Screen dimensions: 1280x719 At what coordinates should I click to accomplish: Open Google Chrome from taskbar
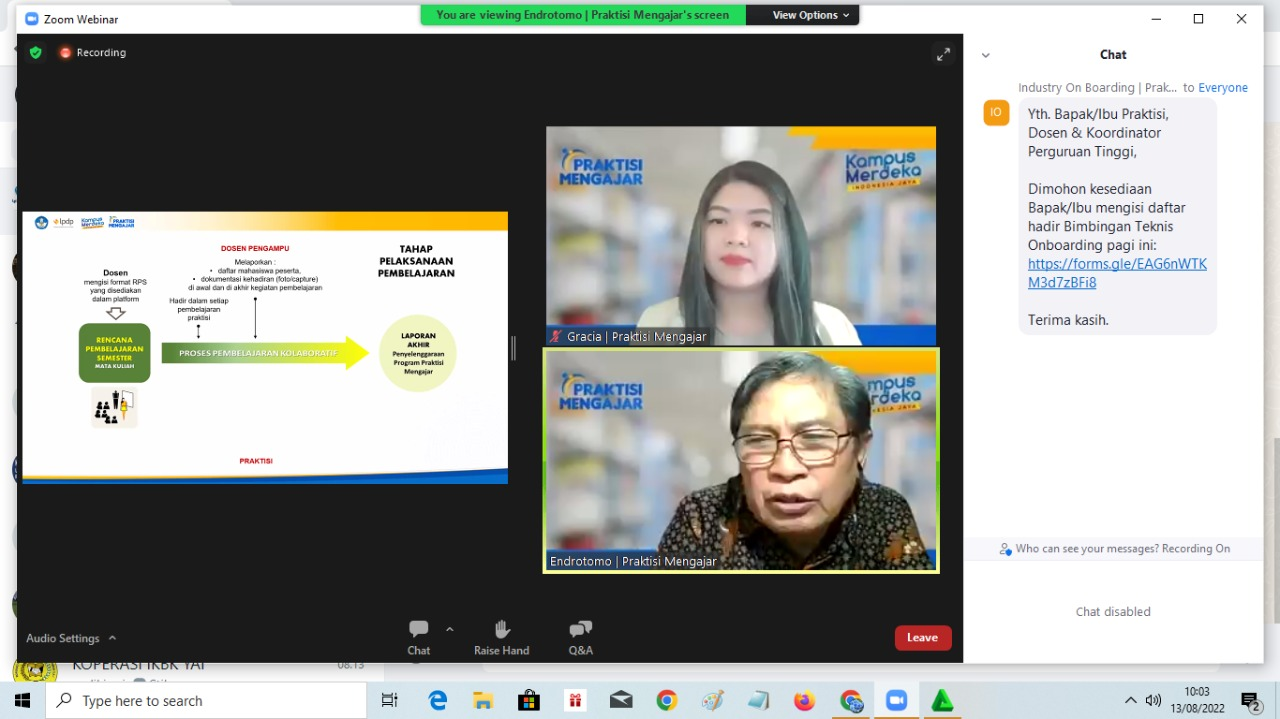pyautogui.click(x=667, y=701)
